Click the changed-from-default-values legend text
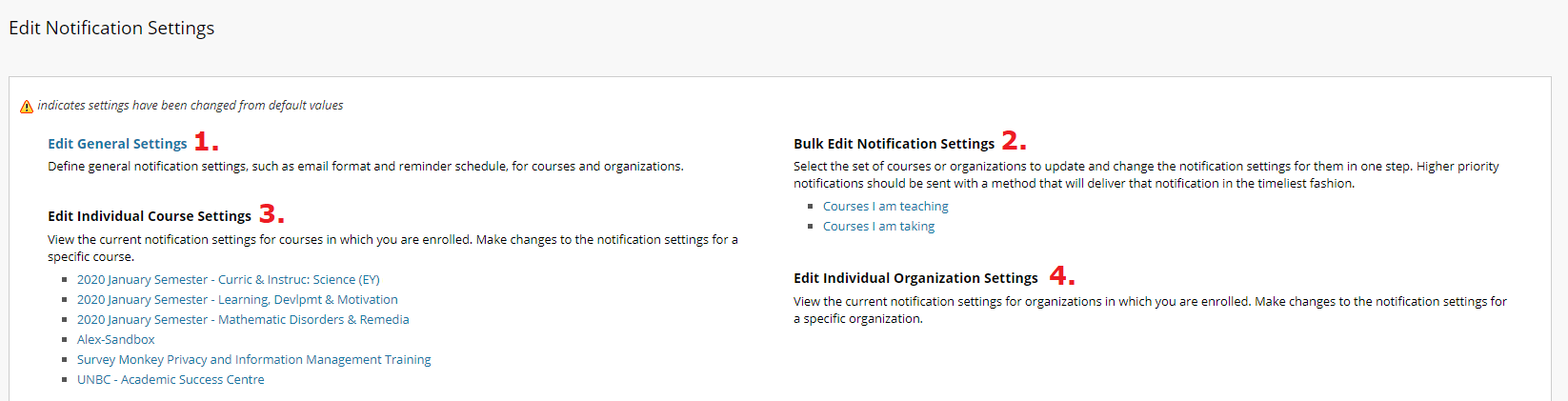 (191, 106)
